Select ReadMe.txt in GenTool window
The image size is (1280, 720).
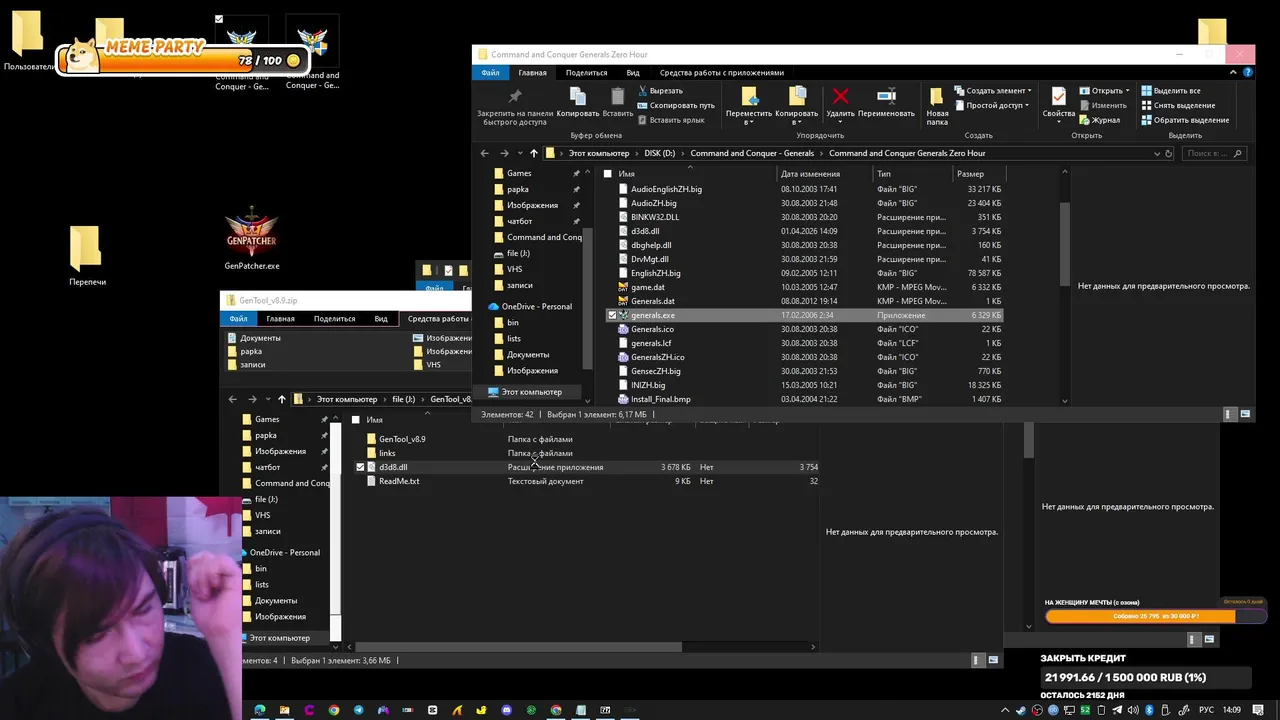coord(398,481)
